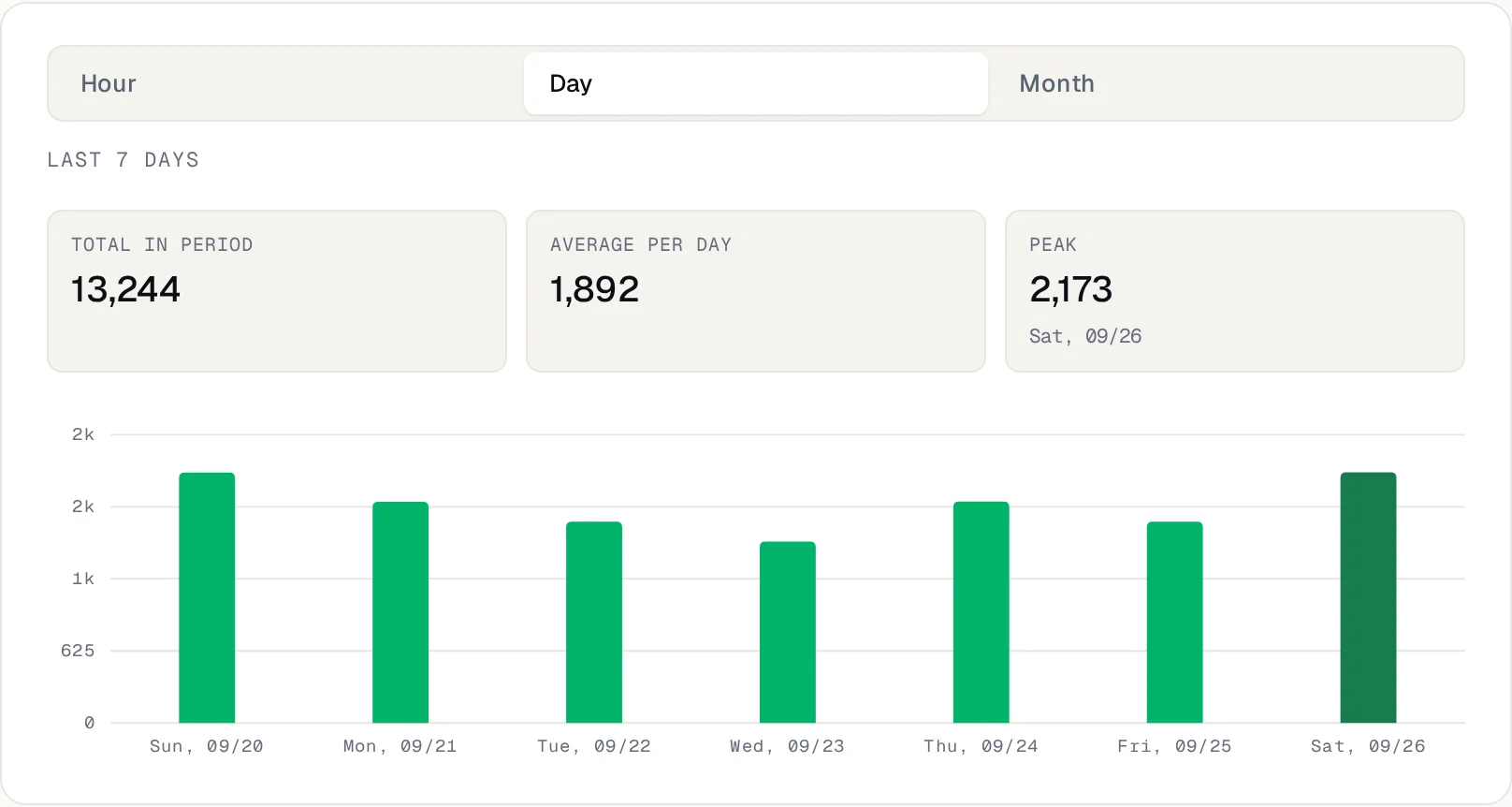Click the 625 y-axis label
Screen dimensions: 1512x807
coord(78,651)
